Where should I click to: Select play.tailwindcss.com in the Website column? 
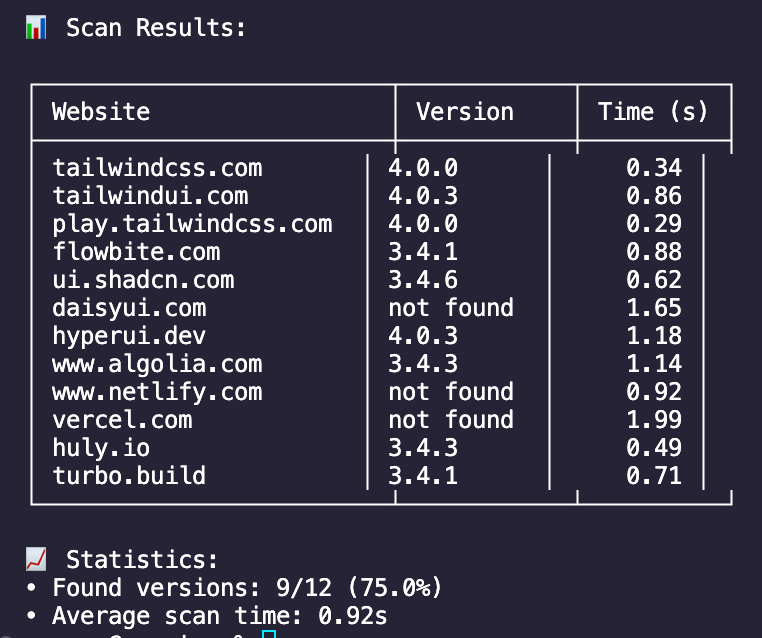tap(192, 224)
